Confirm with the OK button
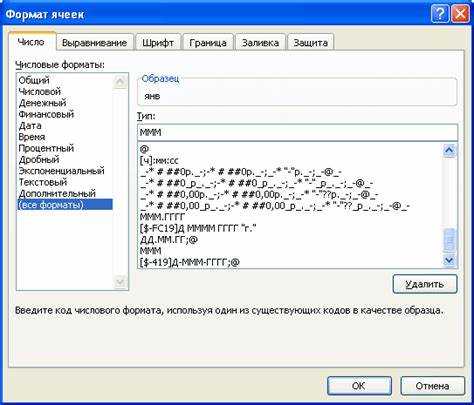474x405 pixels. [359, 386]
